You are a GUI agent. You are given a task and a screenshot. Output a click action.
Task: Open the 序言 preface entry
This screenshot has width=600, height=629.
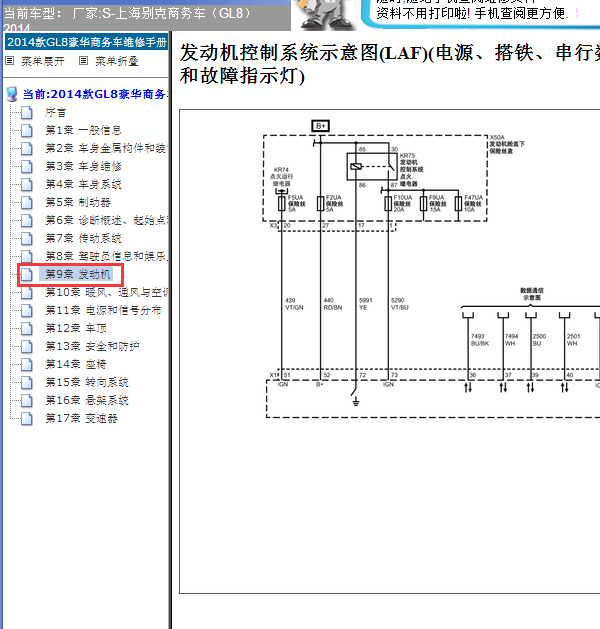tap(55, 113)
